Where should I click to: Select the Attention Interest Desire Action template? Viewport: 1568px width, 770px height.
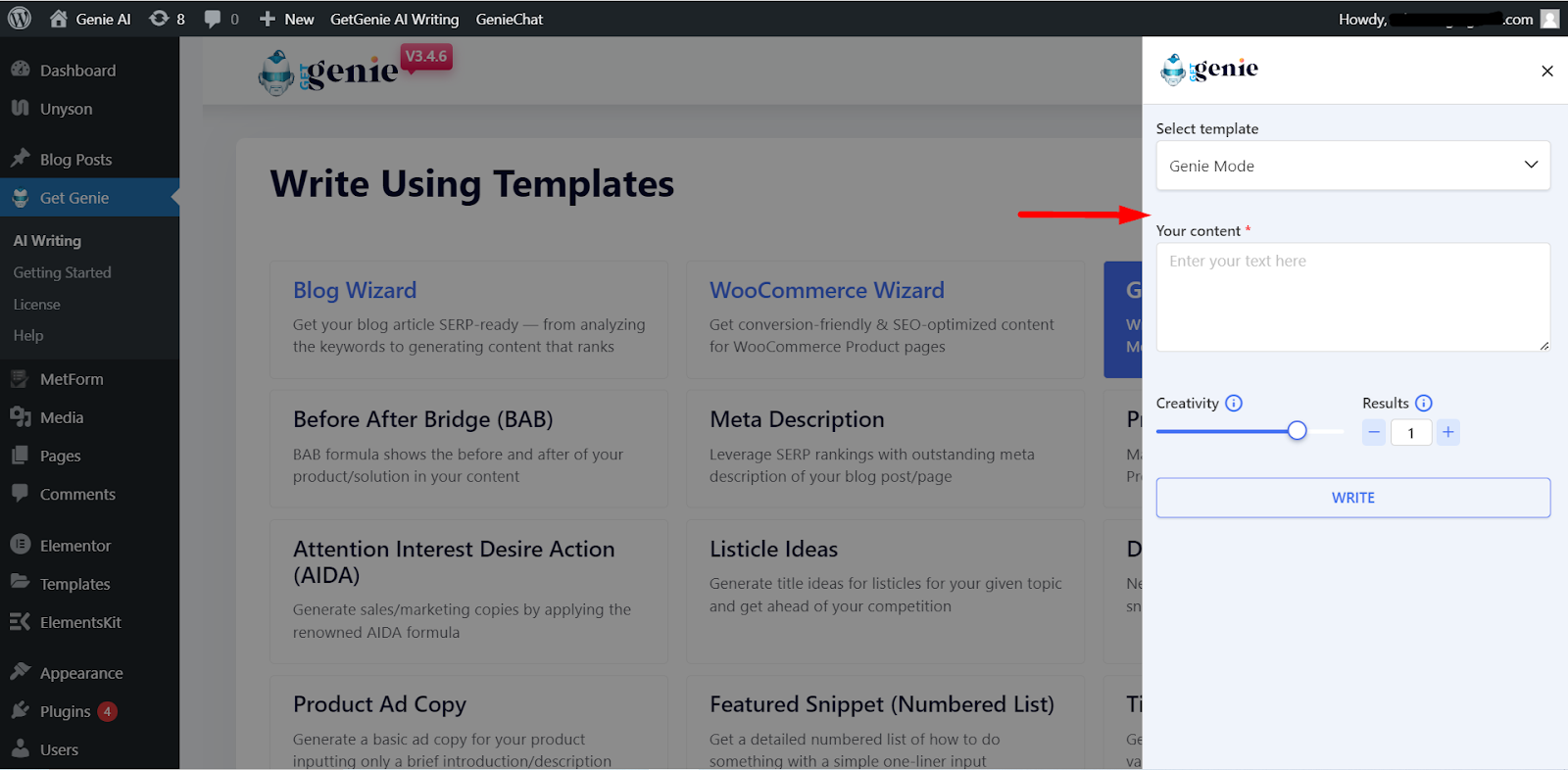tap(469, 592)
